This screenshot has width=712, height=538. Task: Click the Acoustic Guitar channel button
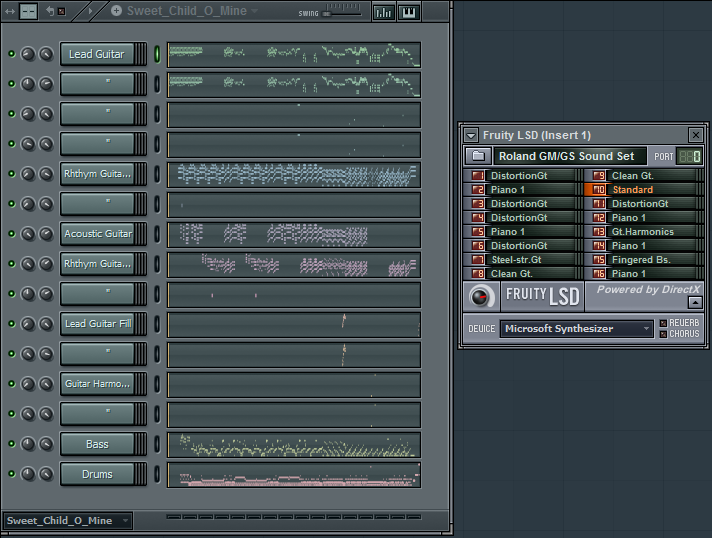point(97,234)
